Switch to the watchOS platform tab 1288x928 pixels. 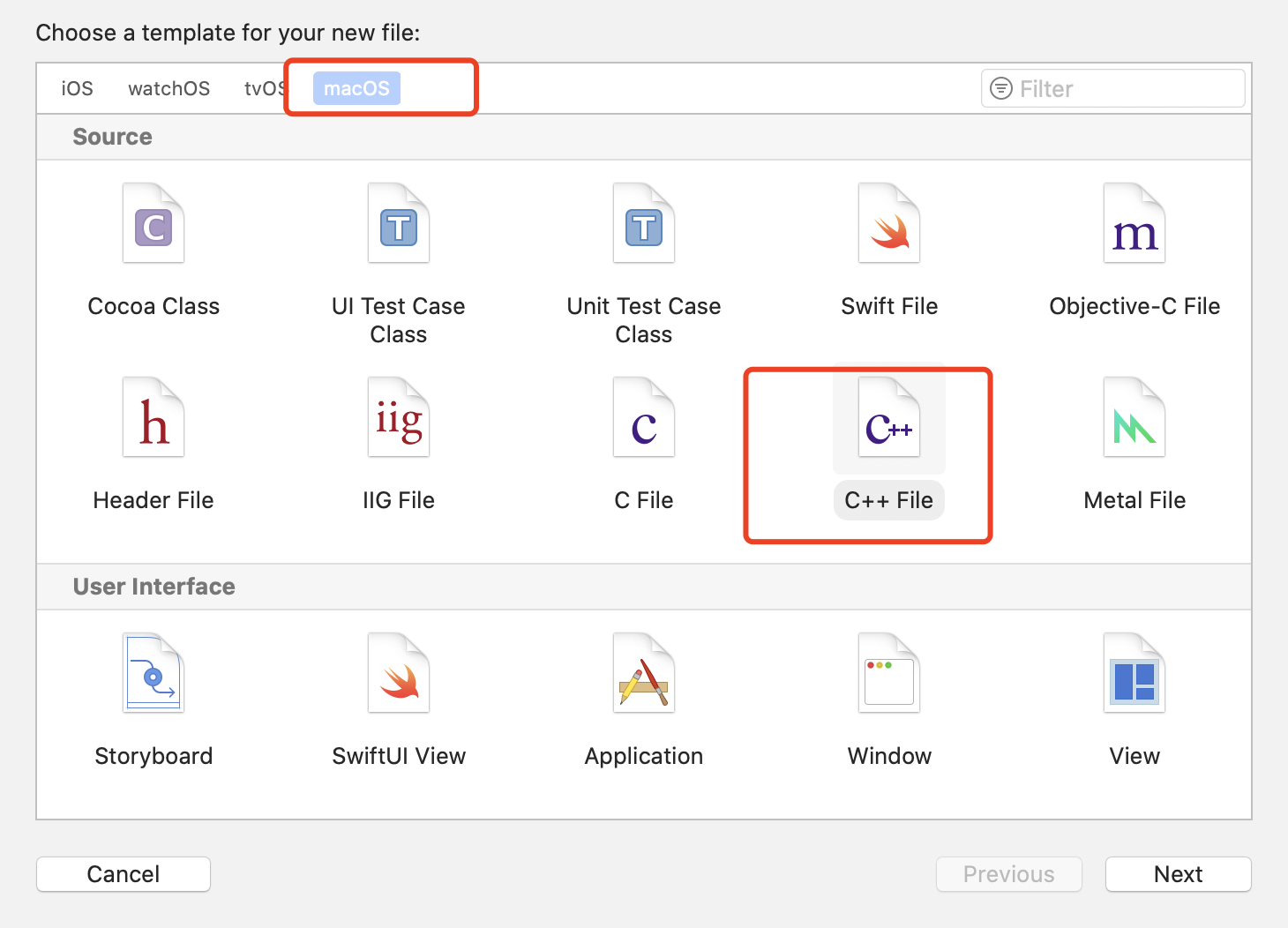(x=168, y=88)
